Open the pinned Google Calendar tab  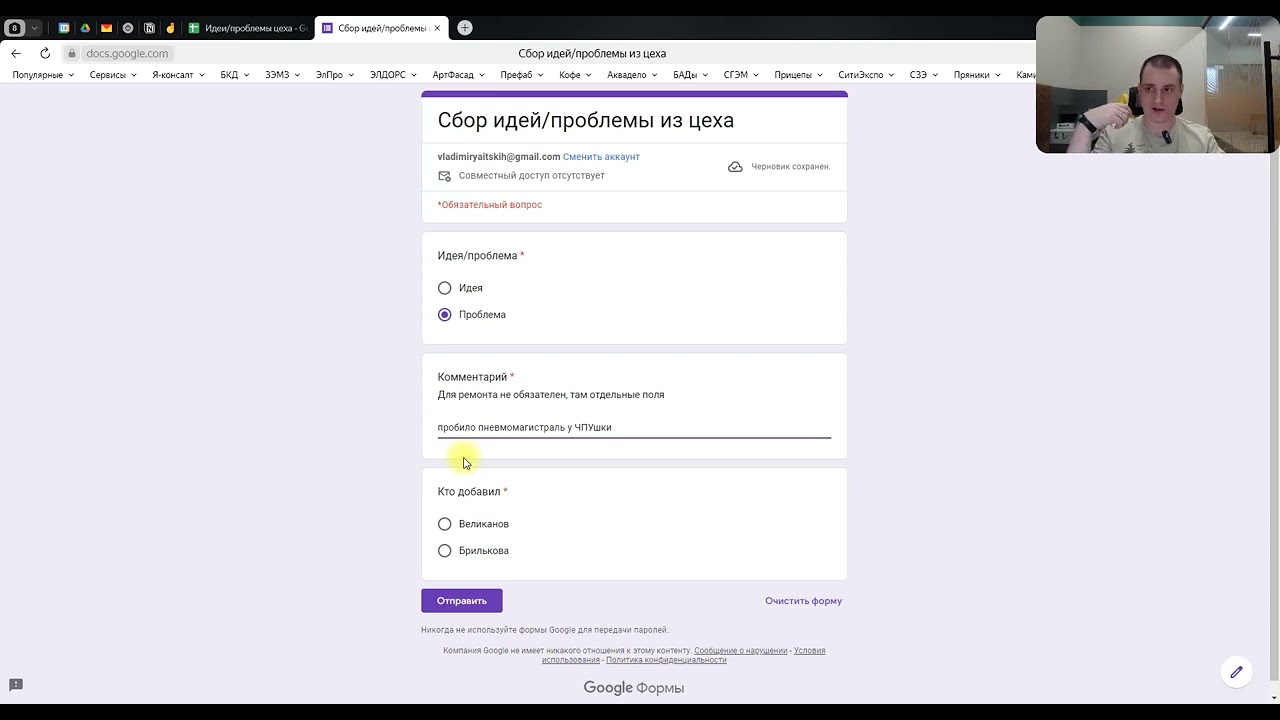pos(64,28)
